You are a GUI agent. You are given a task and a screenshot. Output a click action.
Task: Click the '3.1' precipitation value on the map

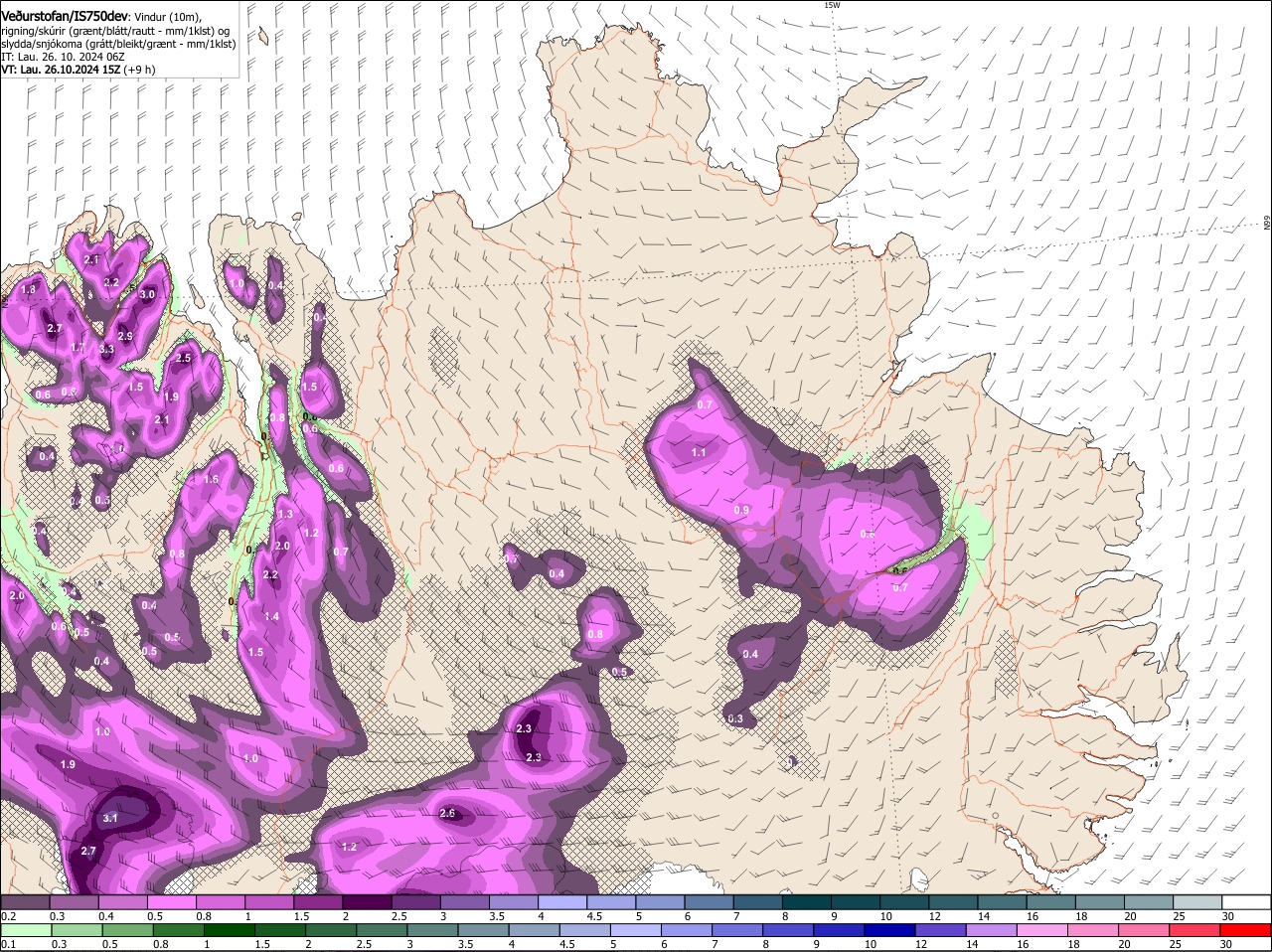point(110,818)
